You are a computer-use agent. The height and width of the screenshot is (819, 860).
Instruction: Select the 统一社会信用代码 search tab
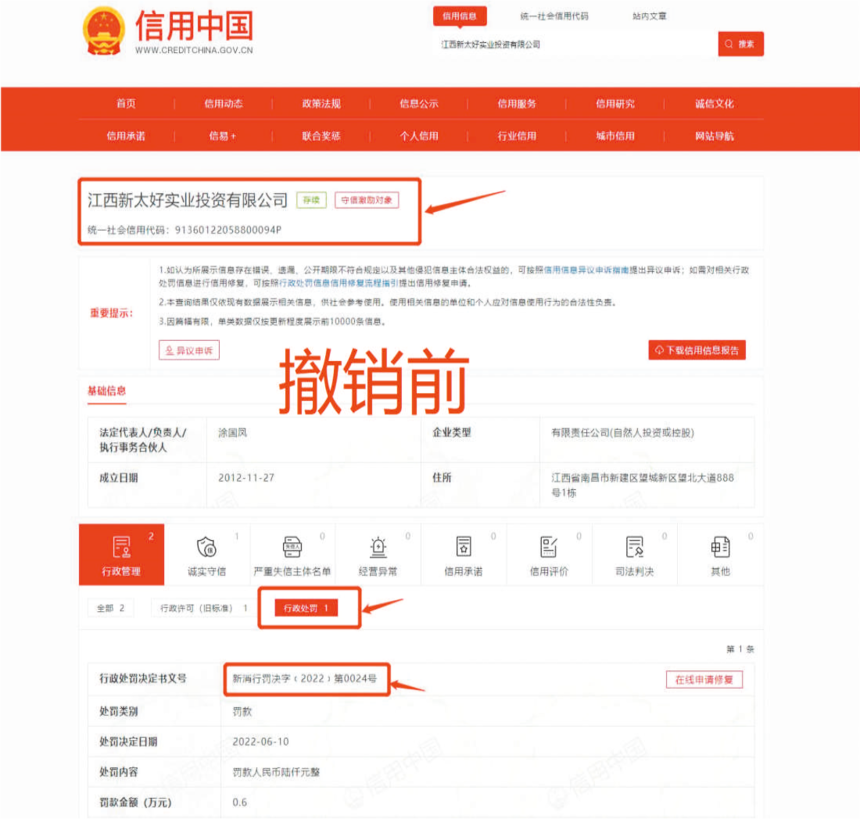pos(554,16)
